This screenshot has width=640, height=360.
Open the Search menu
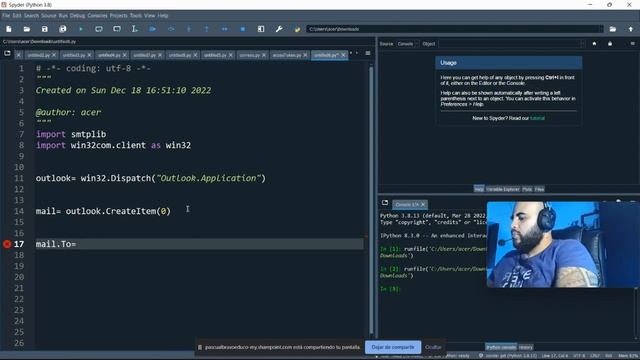coord(31,16)
